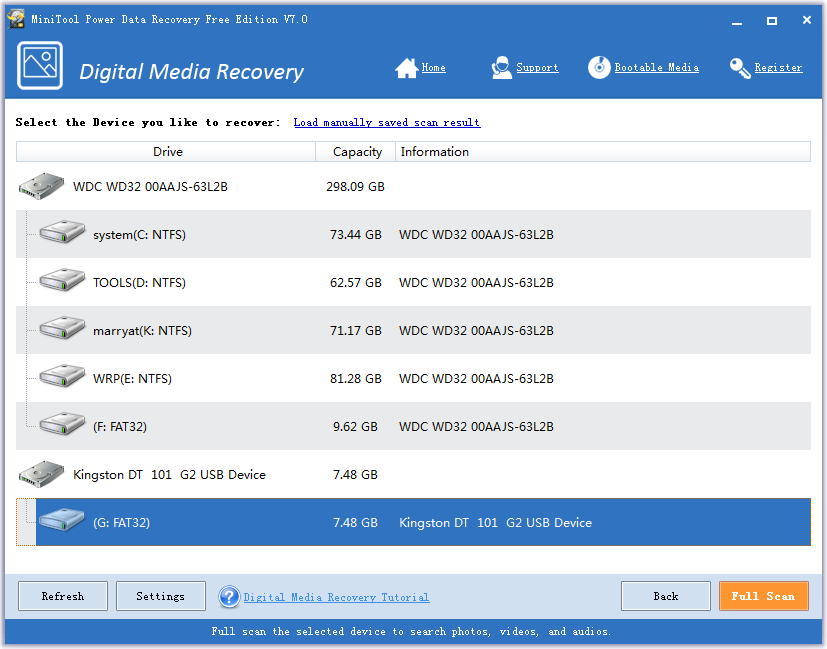This screenshot has width=827, height=649.
Task: Sort by the Capacity column header
Action: 356,152
